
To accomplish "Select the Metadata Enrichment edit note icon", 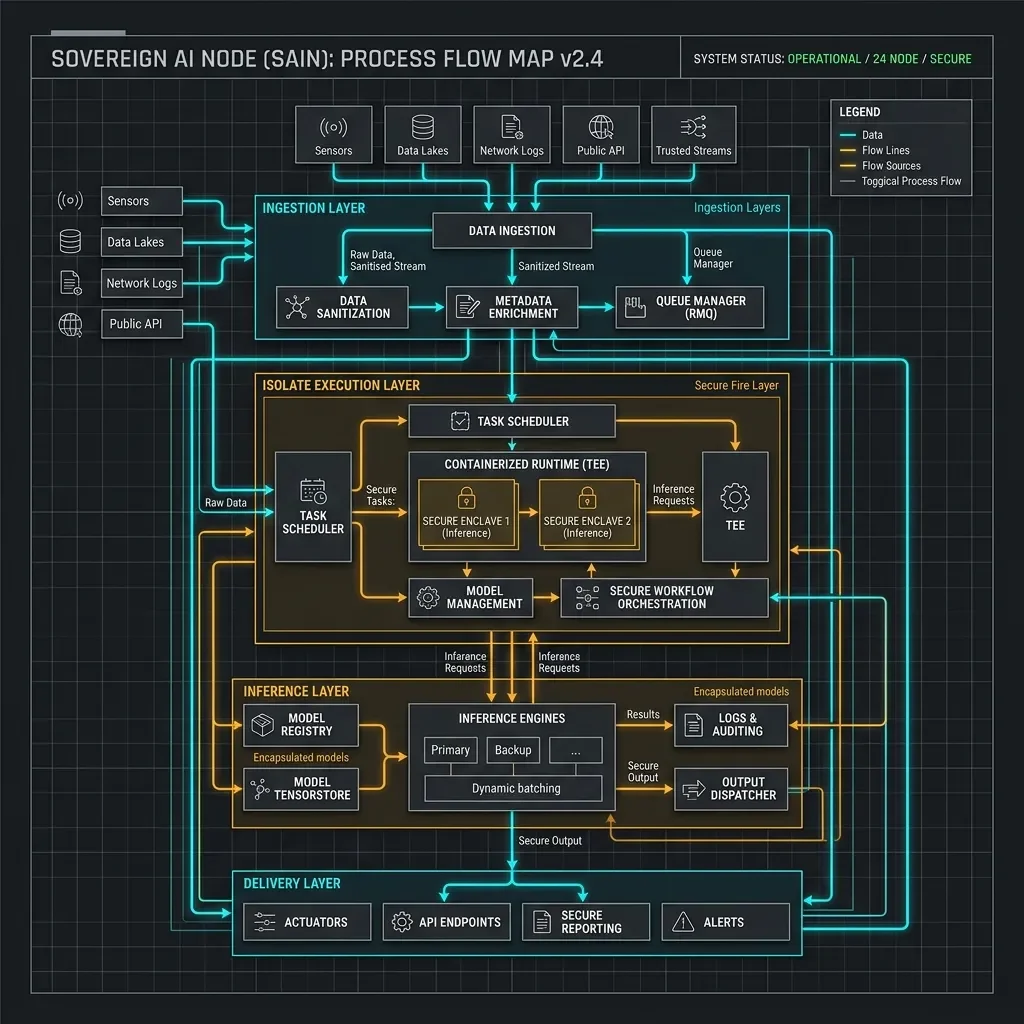I will 468,307.
